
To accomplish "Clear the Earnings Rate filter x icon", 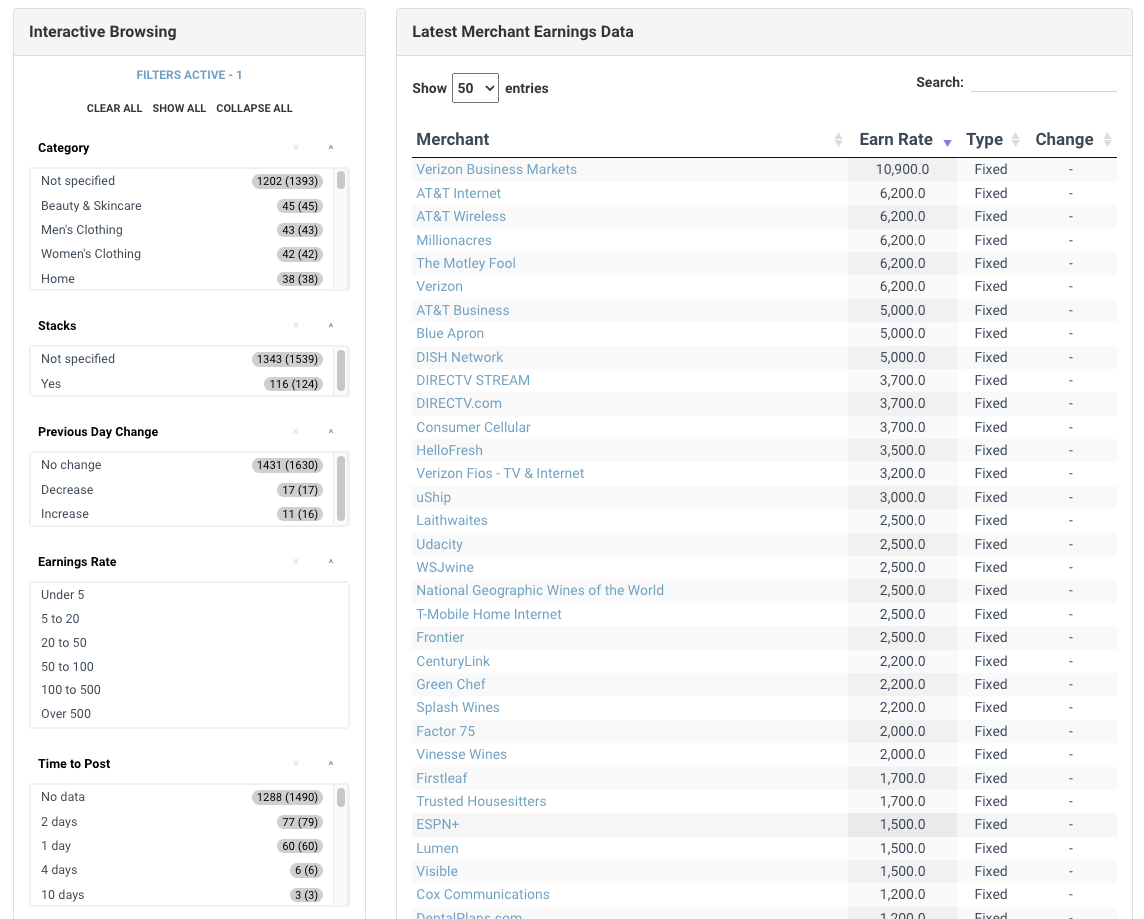I will (295, 562).
